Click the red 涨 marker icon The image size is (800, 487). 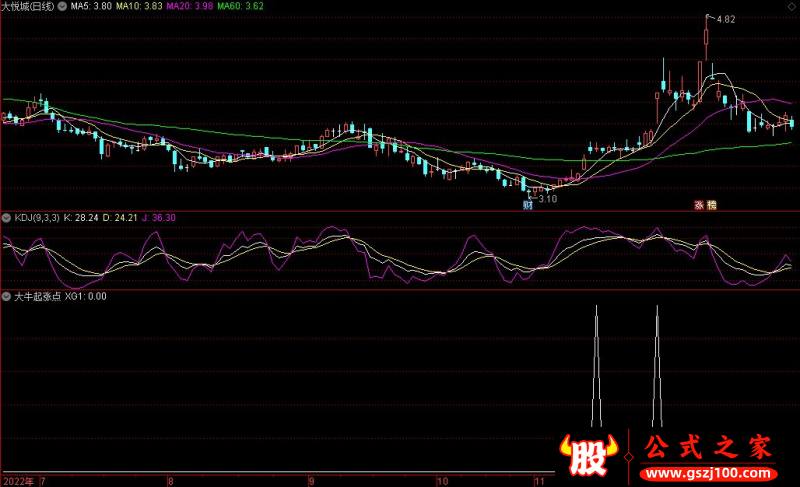(699, 205)
